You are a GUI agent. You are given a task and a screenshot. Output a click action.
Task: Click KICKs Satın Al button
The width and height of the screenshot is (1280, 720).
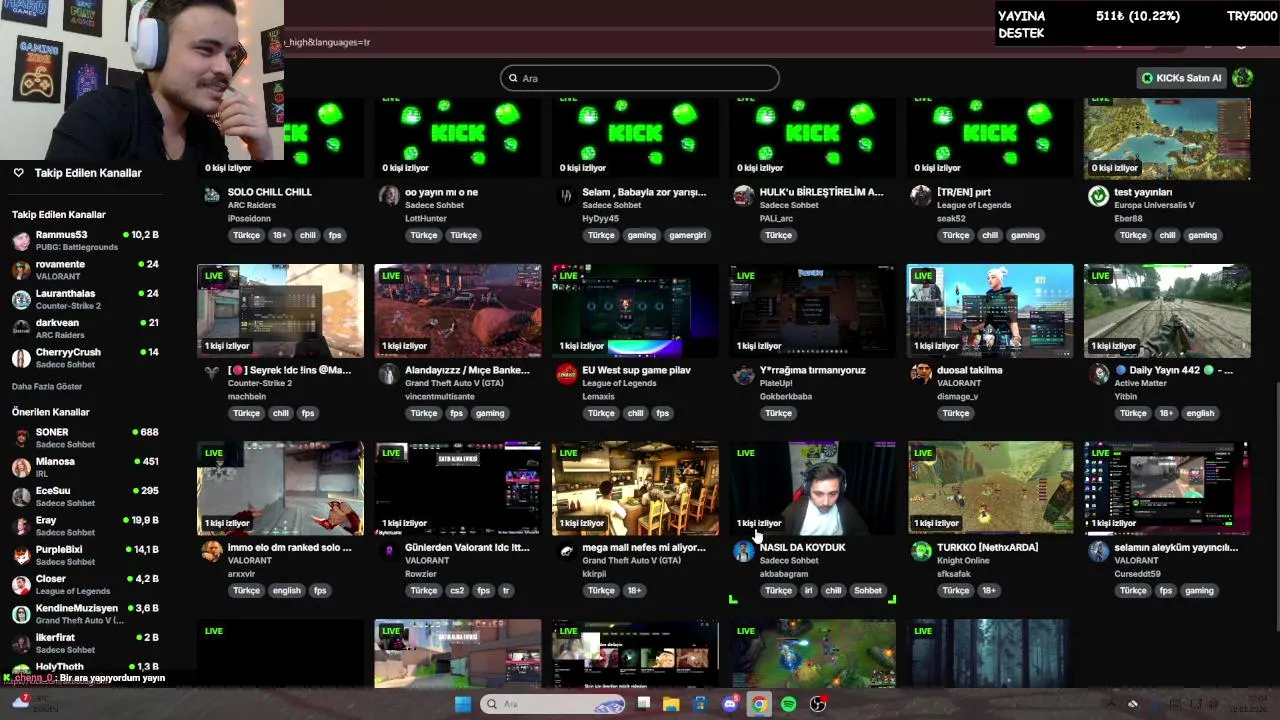tap(1181, 78)
